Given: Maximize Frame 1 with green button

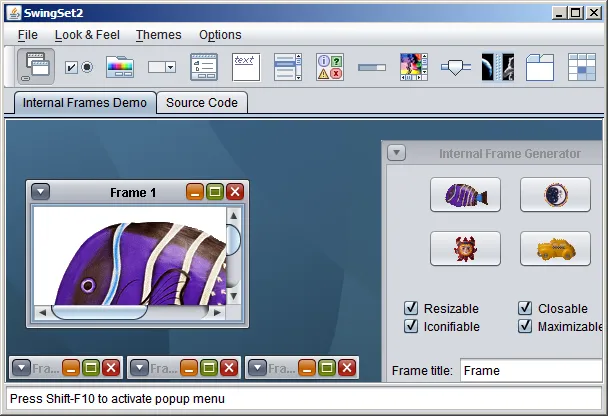Looking at the screenshot, I should [x=215, y=192].
